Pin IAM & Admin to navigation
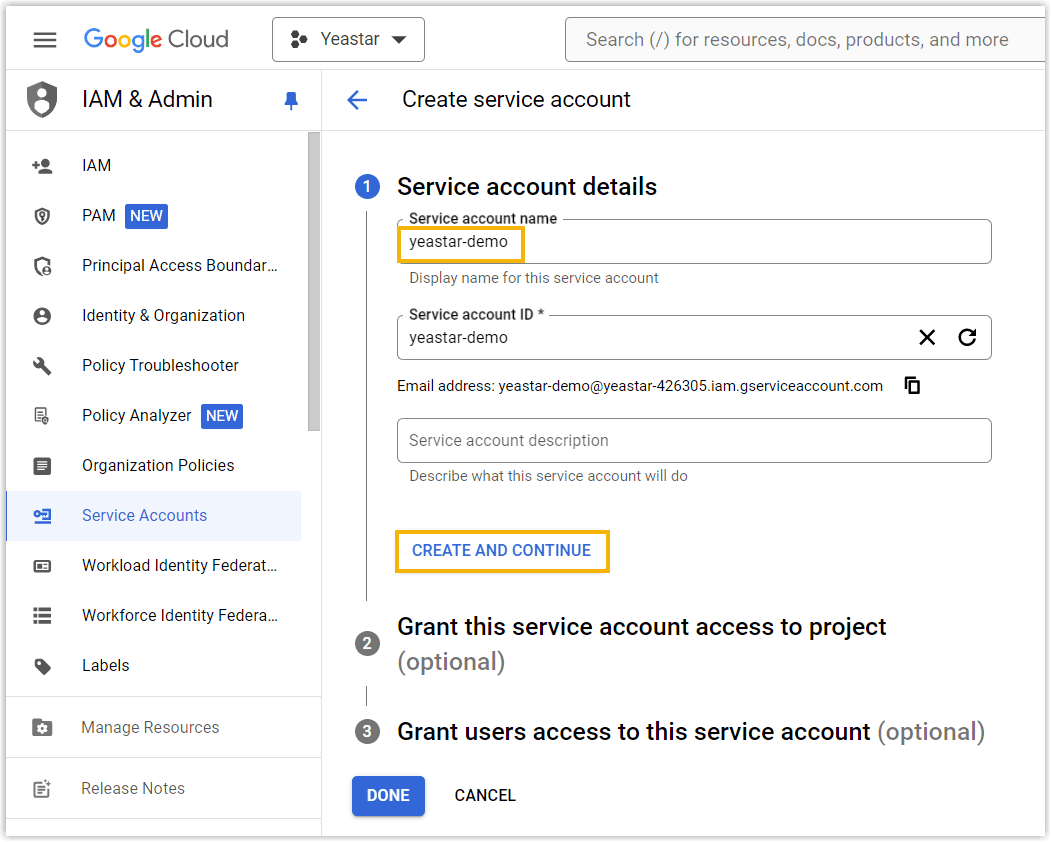Viewport: 1051px width, 842px height. (290, 99)
